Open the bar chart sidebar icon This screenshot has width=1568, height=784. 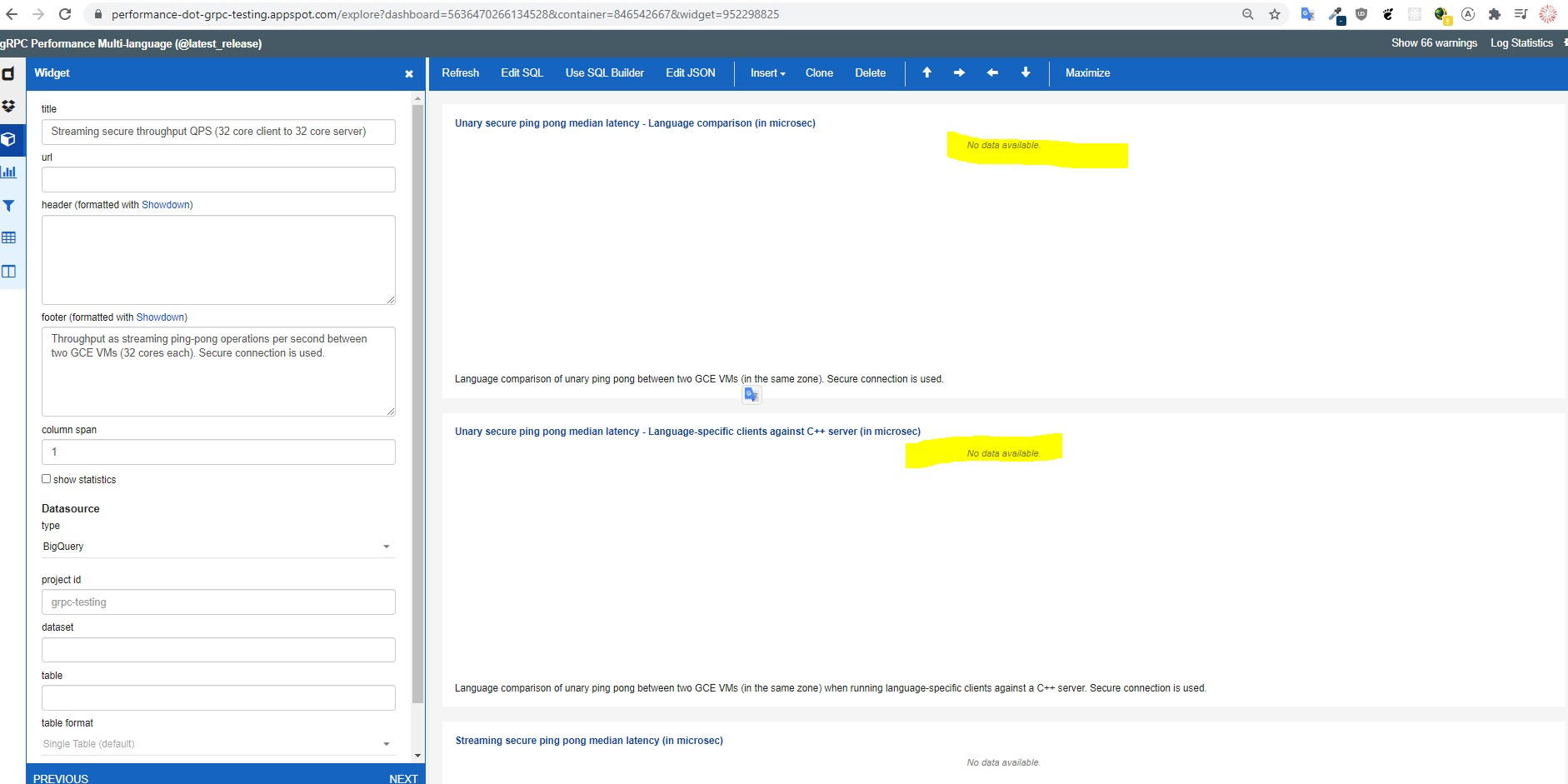point(8,172)
